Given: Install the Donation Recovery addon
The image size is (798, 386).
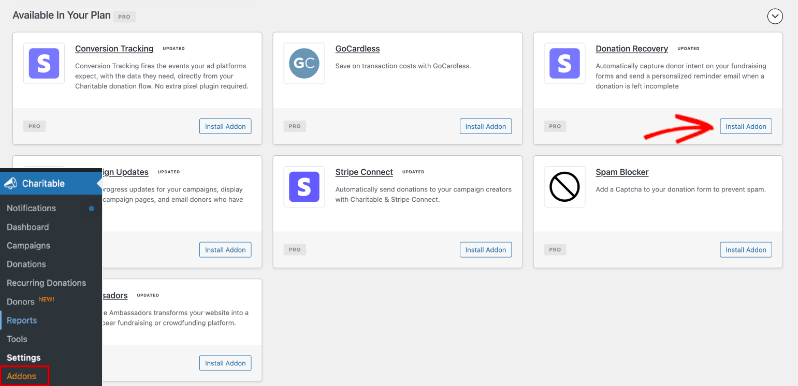Looking at the screenshot, I should click(x=746, y=126).
